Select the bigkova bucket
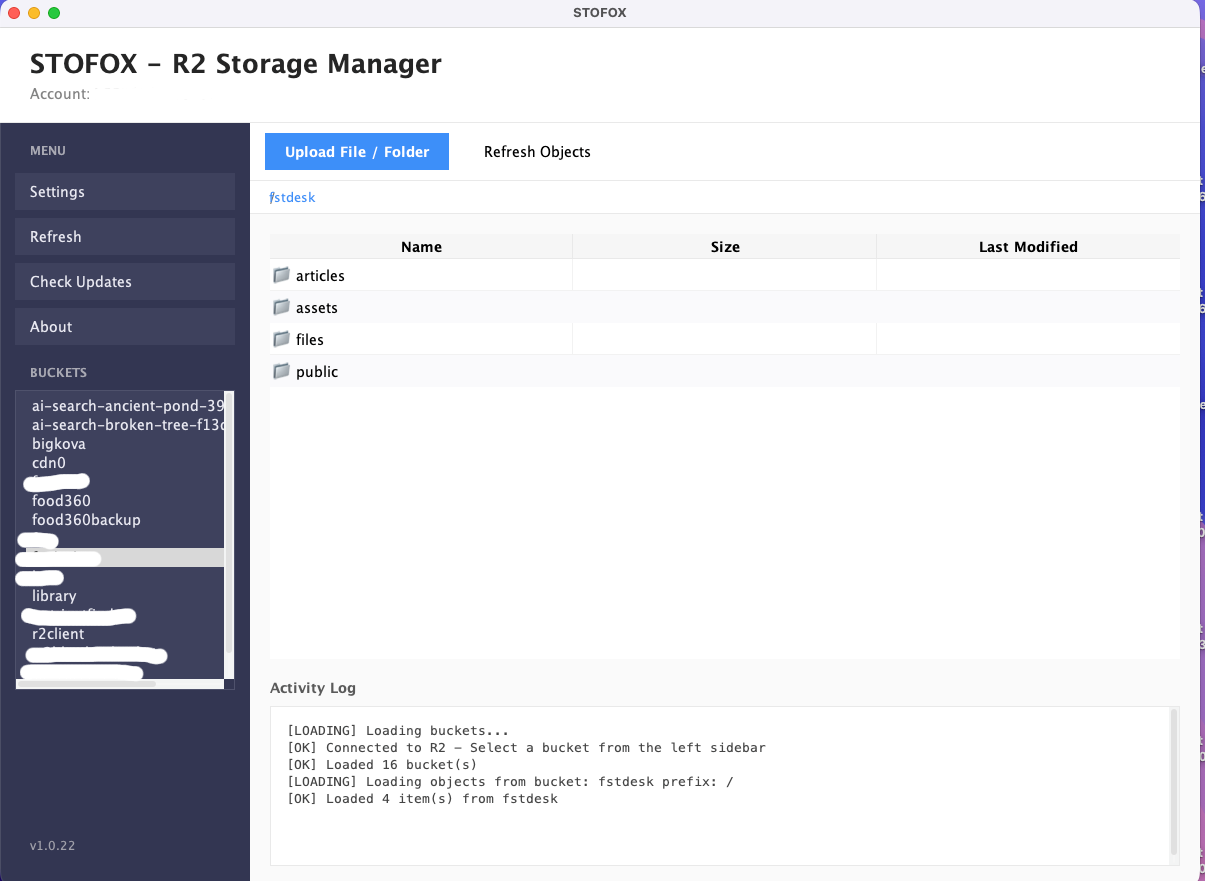The height and width of the screenshot is (881, 1205). tap(59, 444)
